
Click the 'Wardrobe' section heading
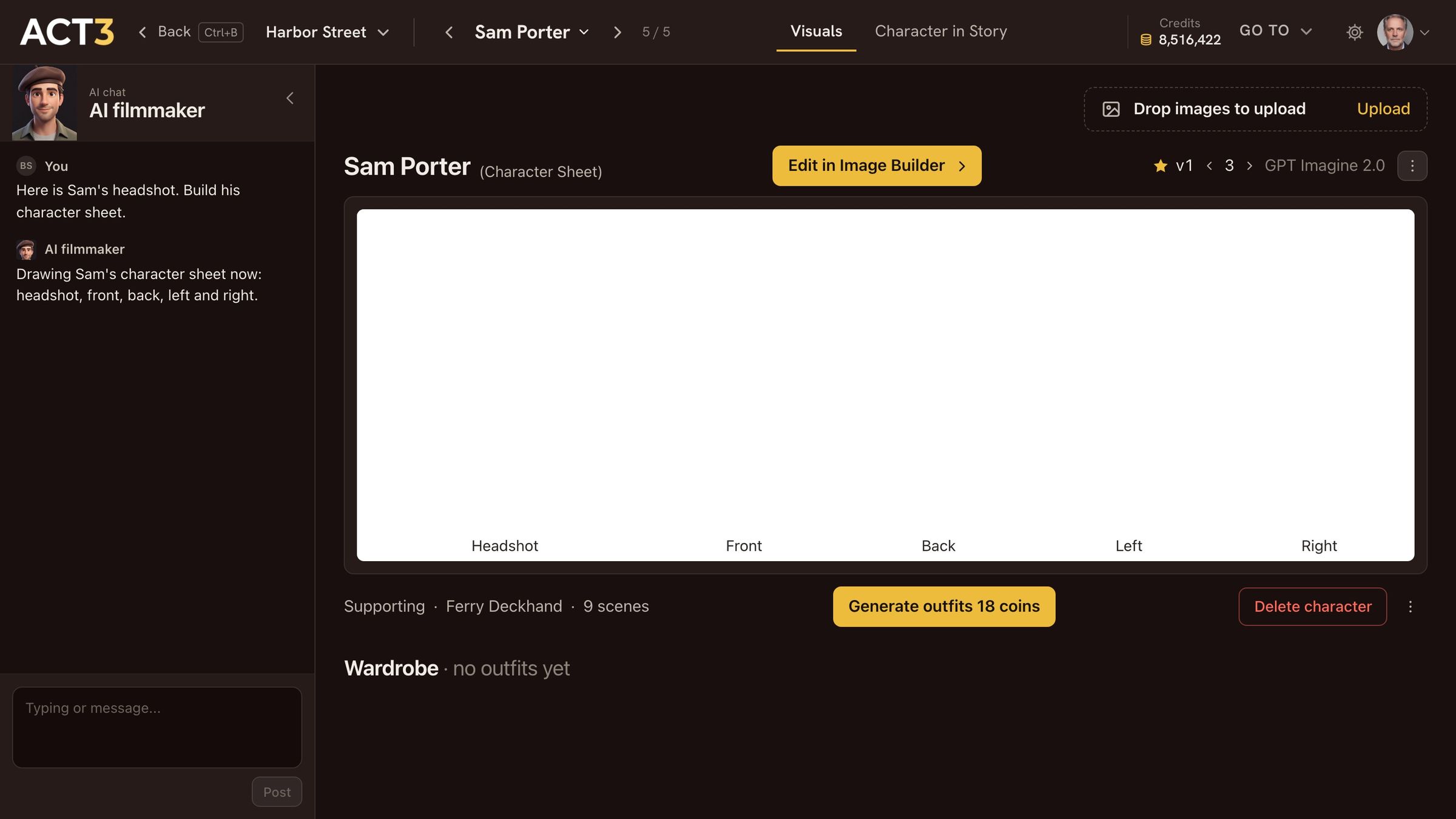point(391,668)
